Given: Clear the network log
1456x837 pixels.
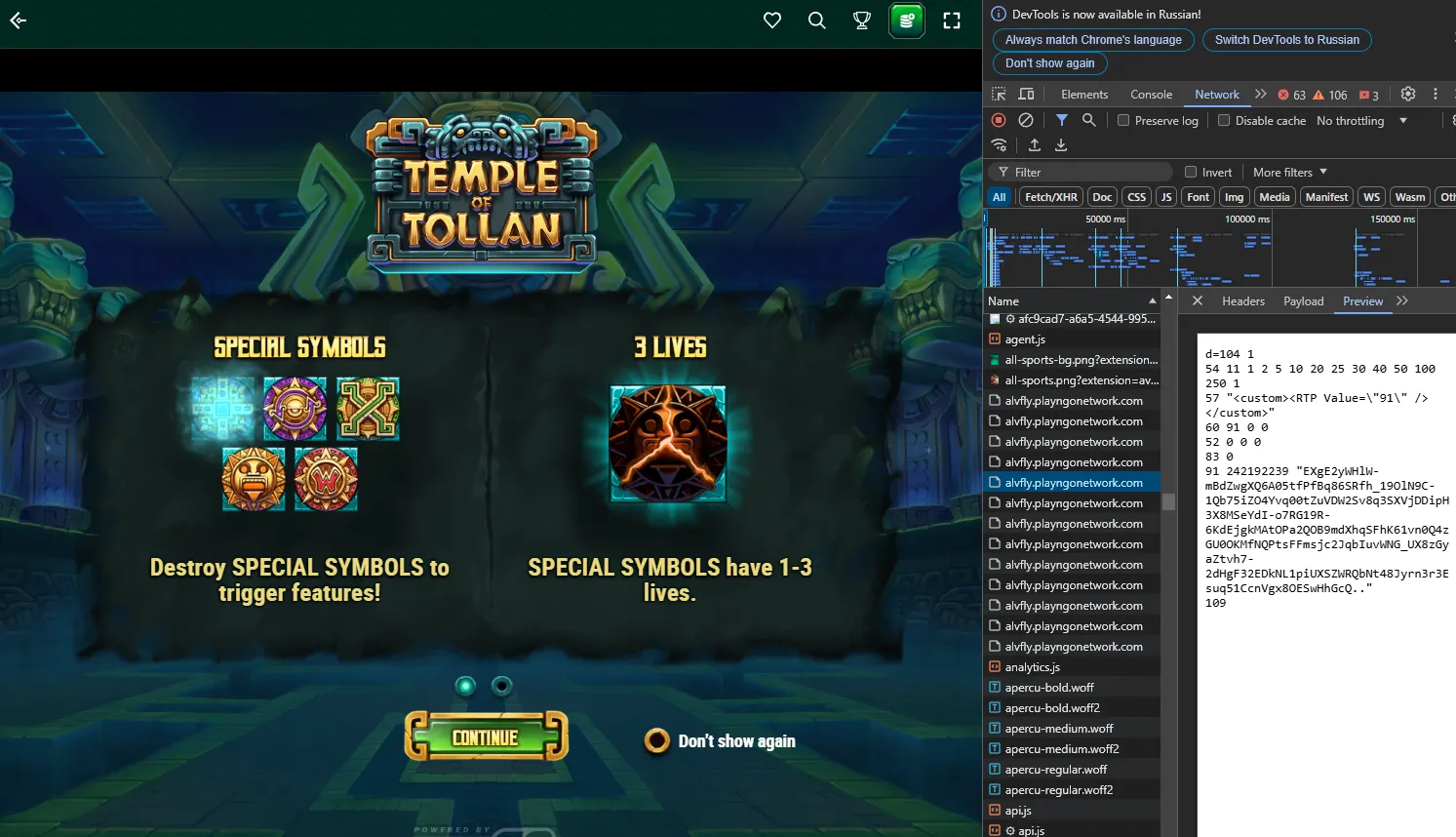Looking at the screenshot, I should point(1026,120).
